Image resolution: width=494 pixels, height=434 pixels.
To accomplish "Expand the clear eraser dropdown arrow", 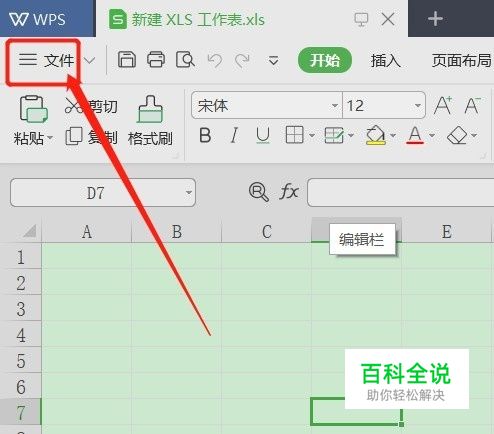I will tap(474, 135).
